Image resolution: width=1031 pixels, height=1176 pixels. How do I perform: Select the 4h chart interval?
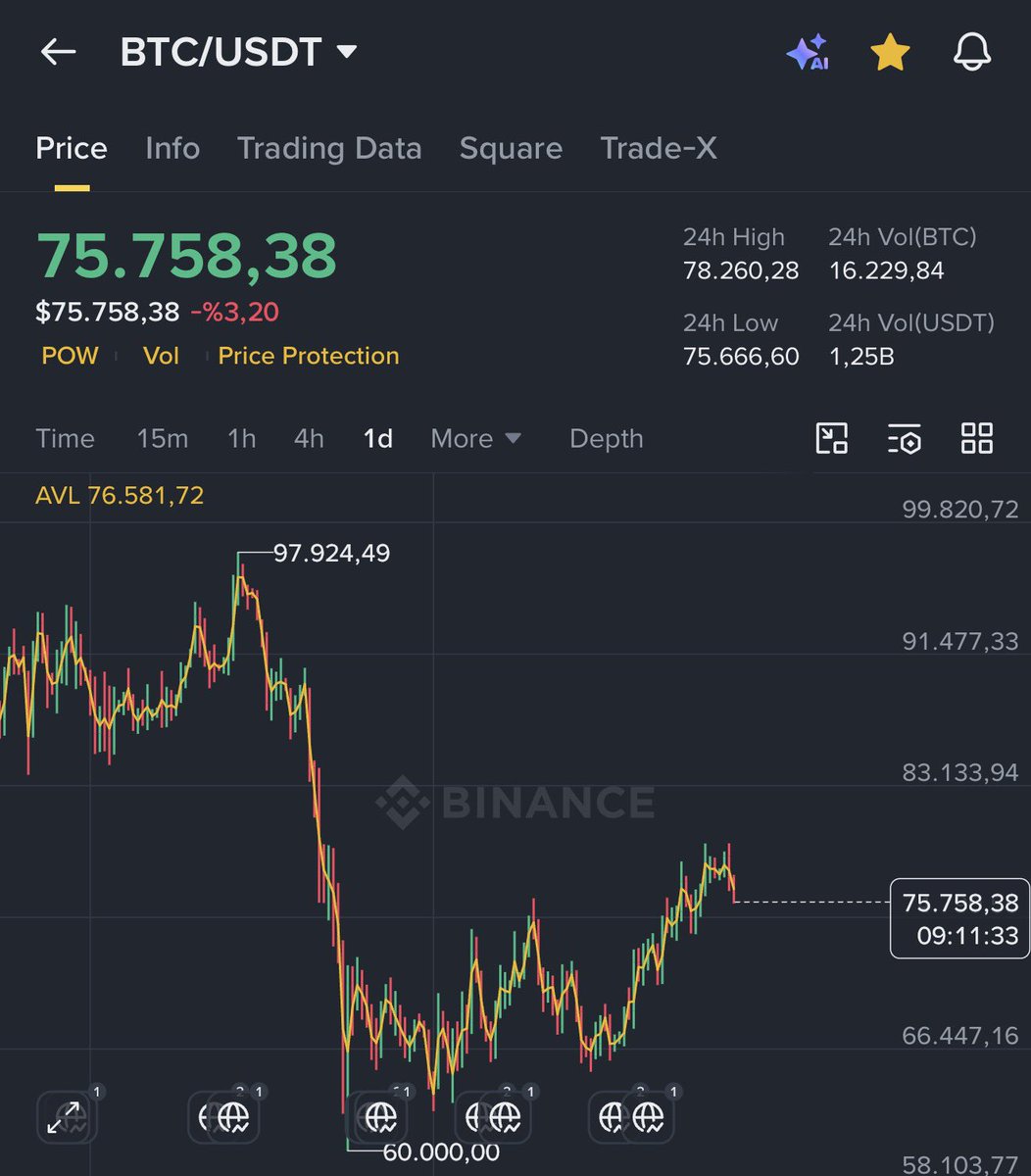(309, 439)
